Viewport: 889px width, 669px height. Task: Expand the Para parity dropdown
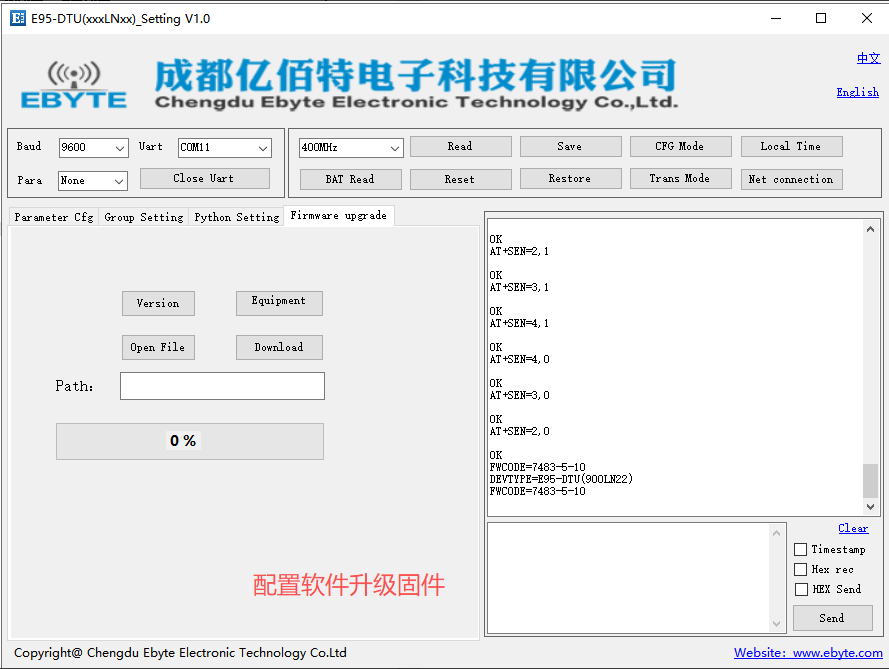(92, 181)
